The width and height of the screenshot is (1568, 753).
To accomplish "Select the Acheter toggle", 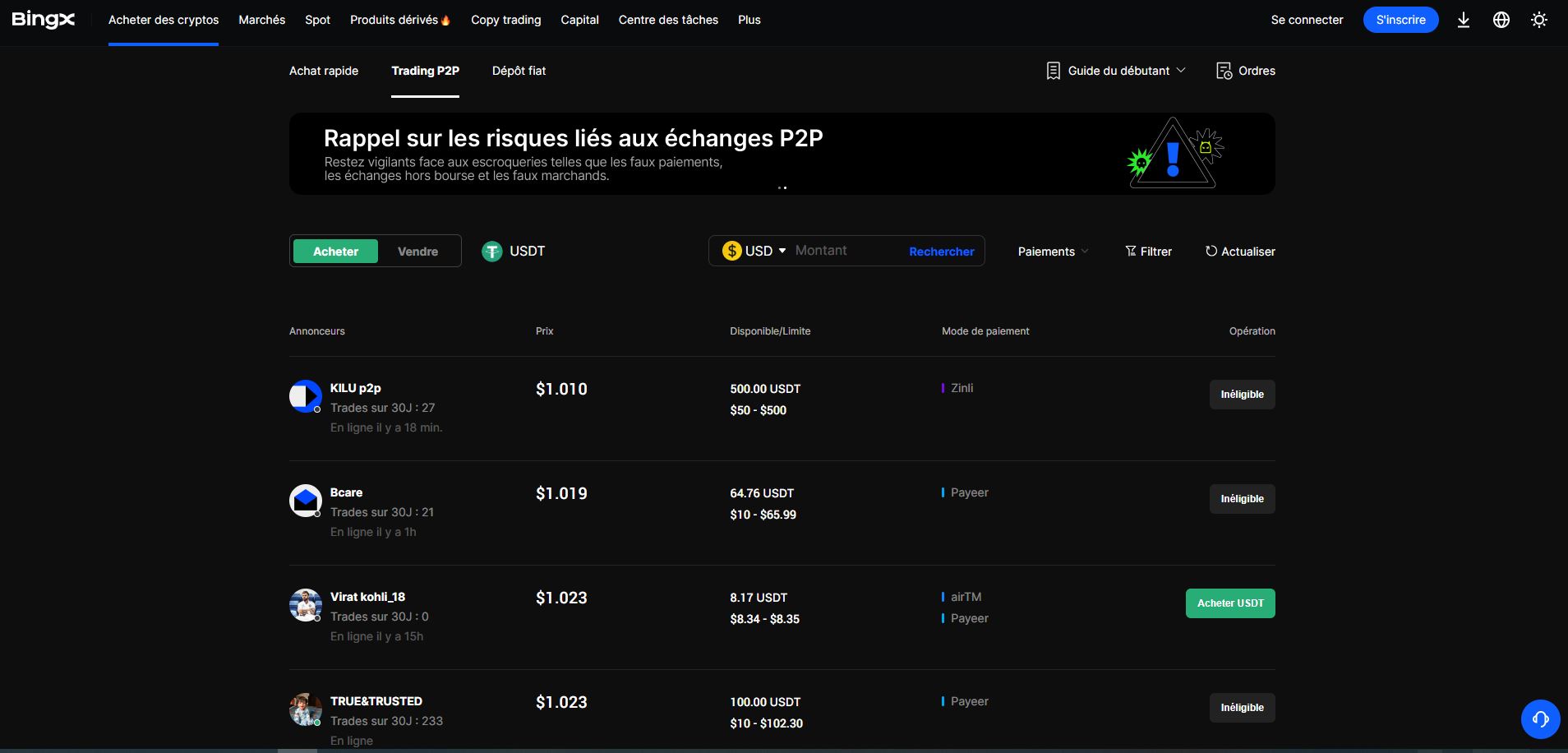I will (335, 251).
